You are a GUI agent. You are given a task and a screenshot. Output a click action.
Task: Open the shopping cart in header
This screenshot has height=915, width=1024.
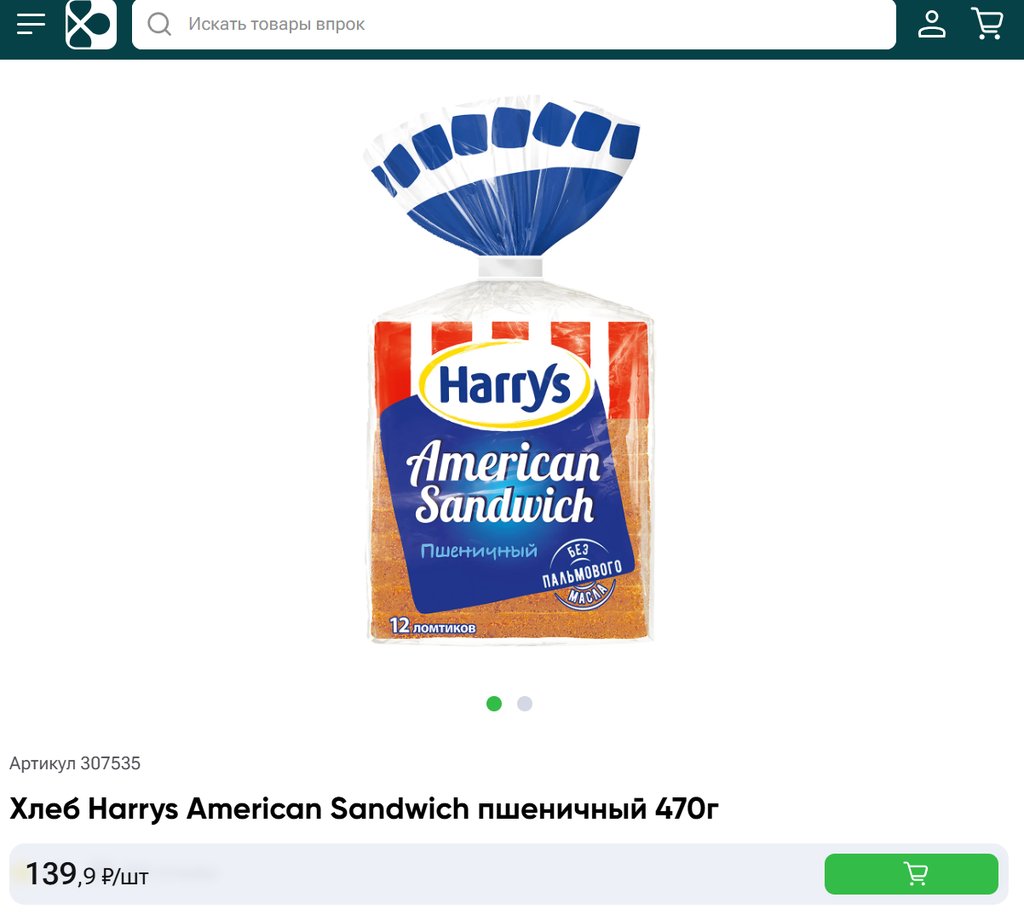point(987,24)
